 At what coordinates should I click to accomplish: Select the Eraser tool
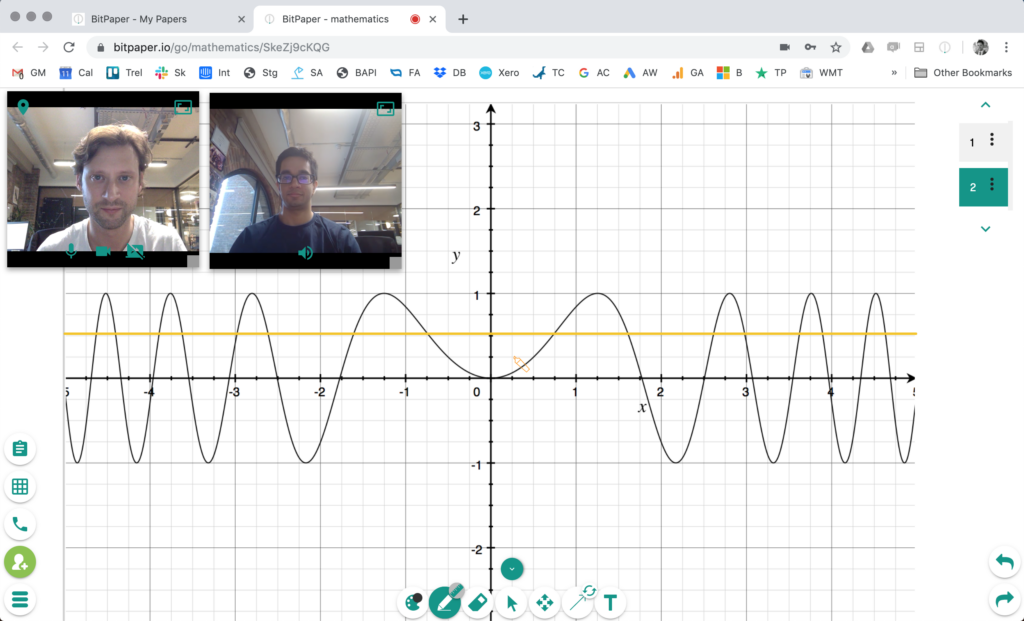tap(478, 603)
